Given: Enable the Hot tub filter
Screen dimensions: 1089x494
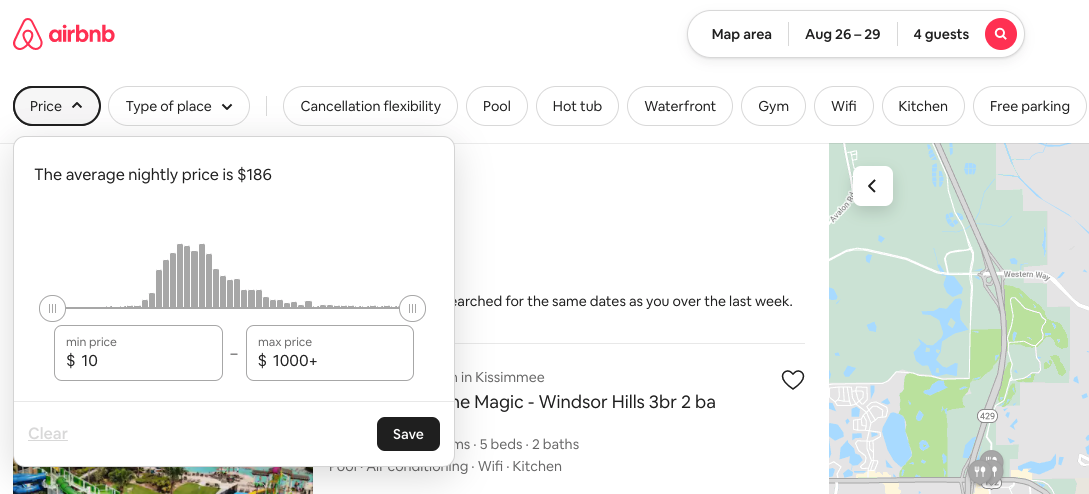Looking at the screenshot, I should 577,106.
